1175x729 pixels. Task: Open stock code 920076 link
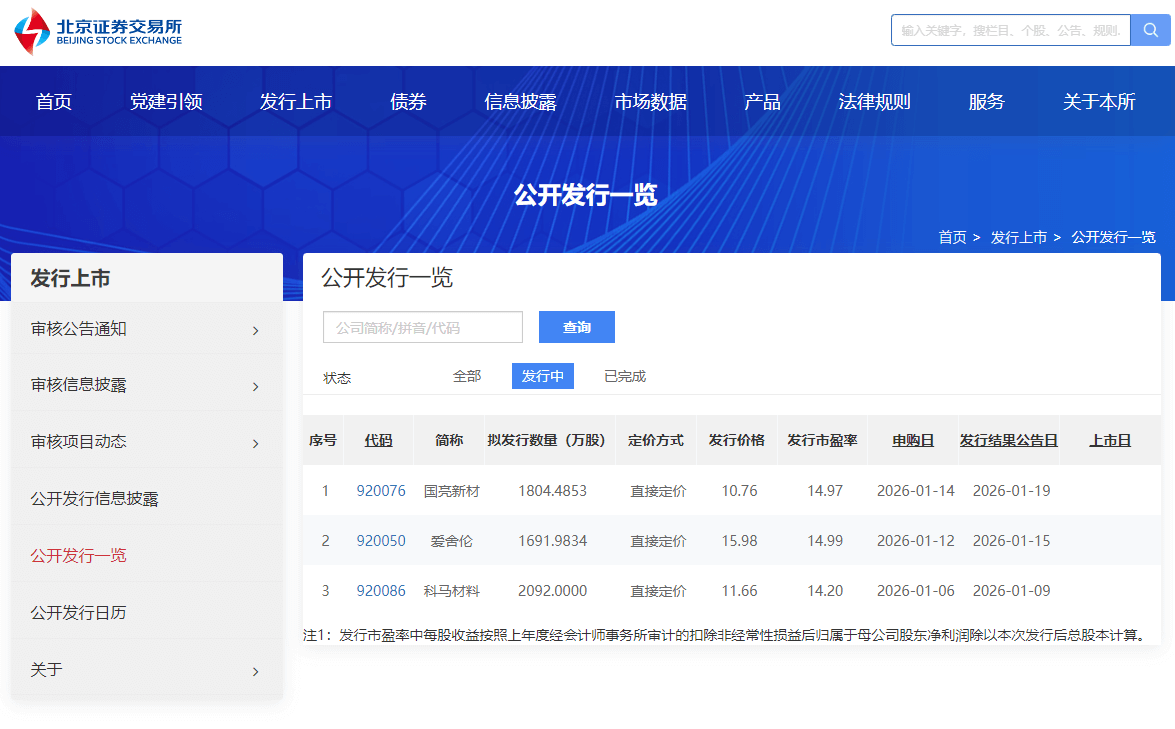381,491
